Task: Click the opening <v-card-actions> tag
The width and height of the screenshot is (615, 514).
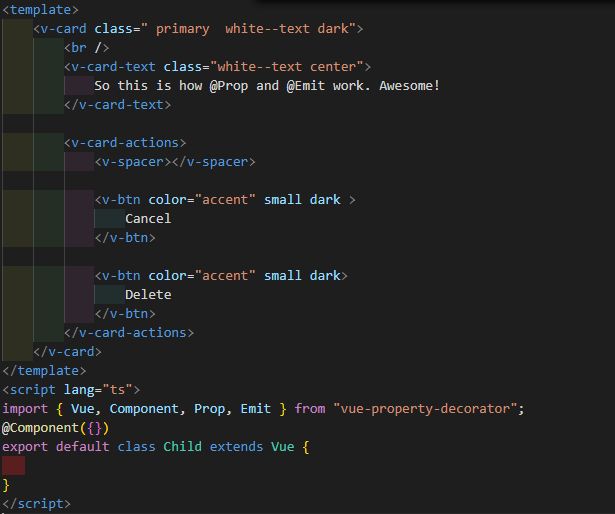Action: pyautogui.click(x=125, y=143)
